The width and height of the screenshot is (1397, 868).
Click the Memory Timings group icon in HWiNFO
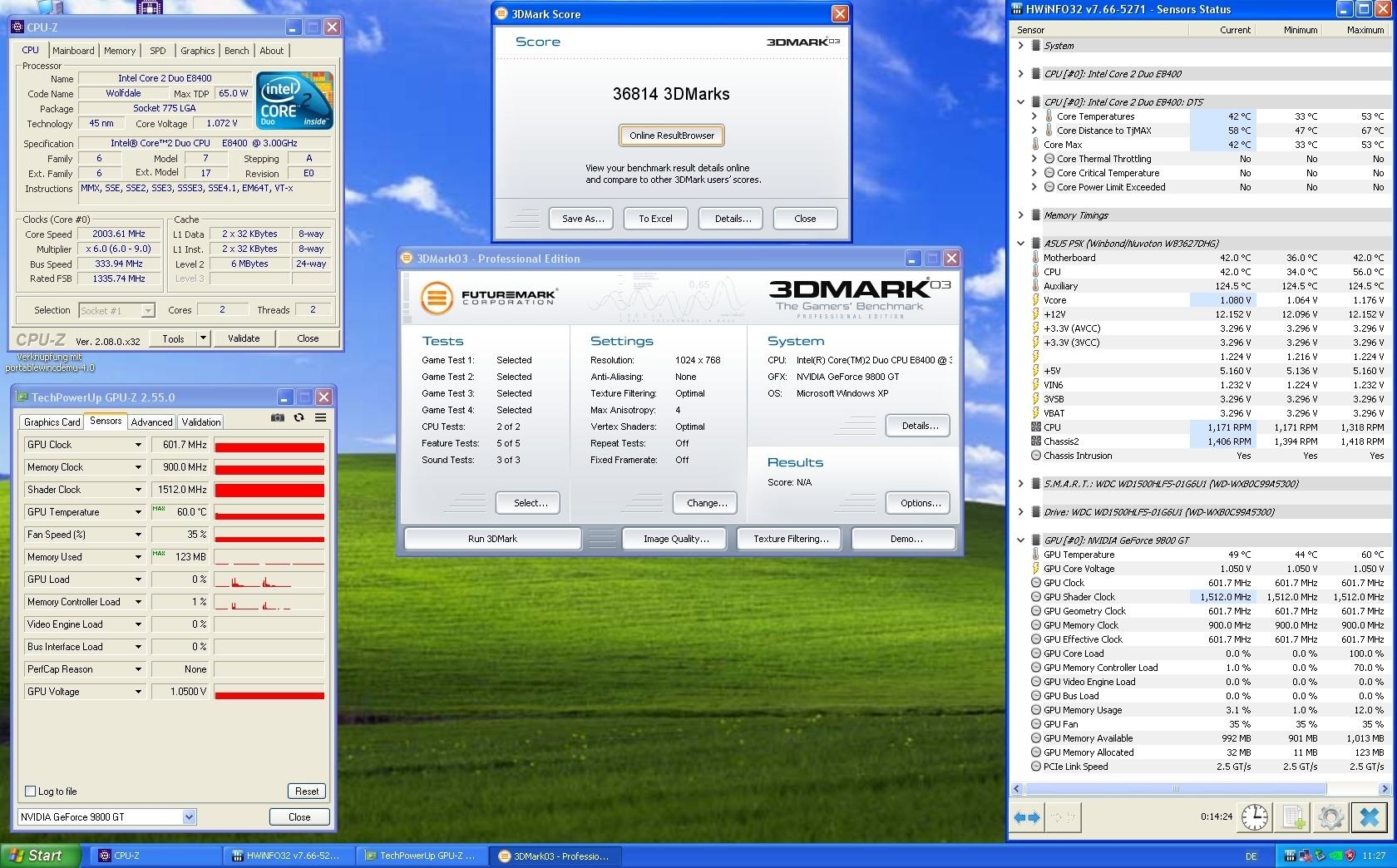pos(1036,215)
